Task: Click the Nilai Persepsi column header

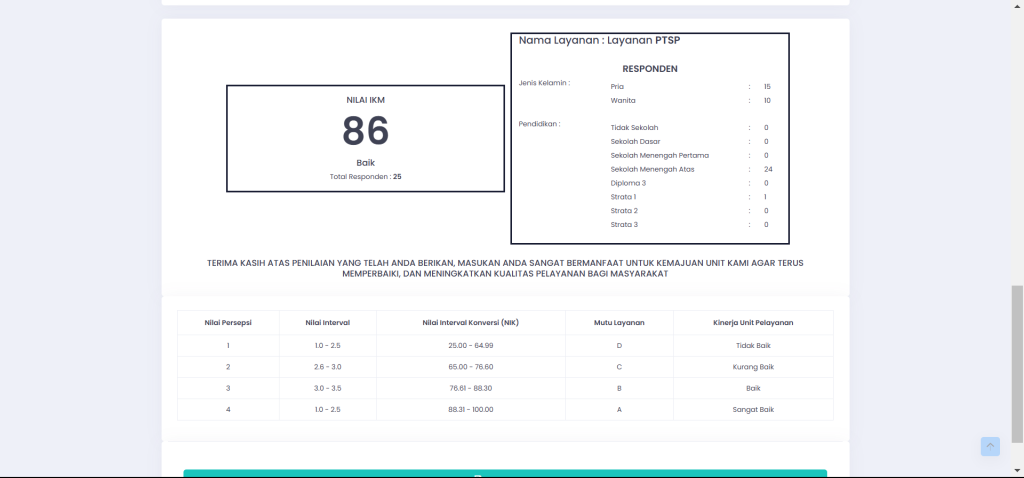Action: [228, 323]
